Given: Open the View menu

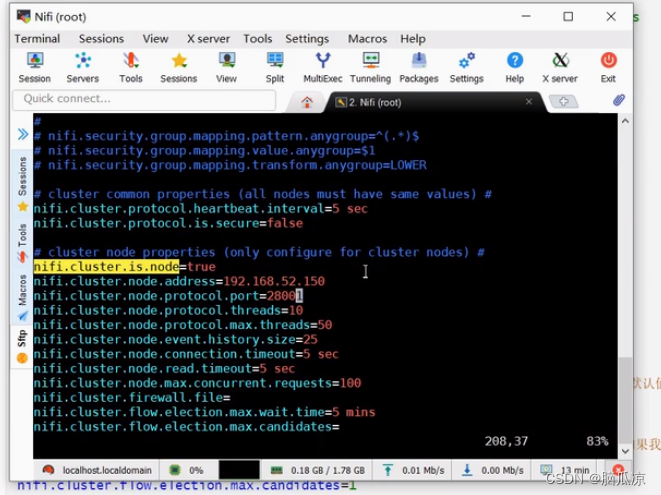Looking at the screenshot, I should click(x=155, y=39).
